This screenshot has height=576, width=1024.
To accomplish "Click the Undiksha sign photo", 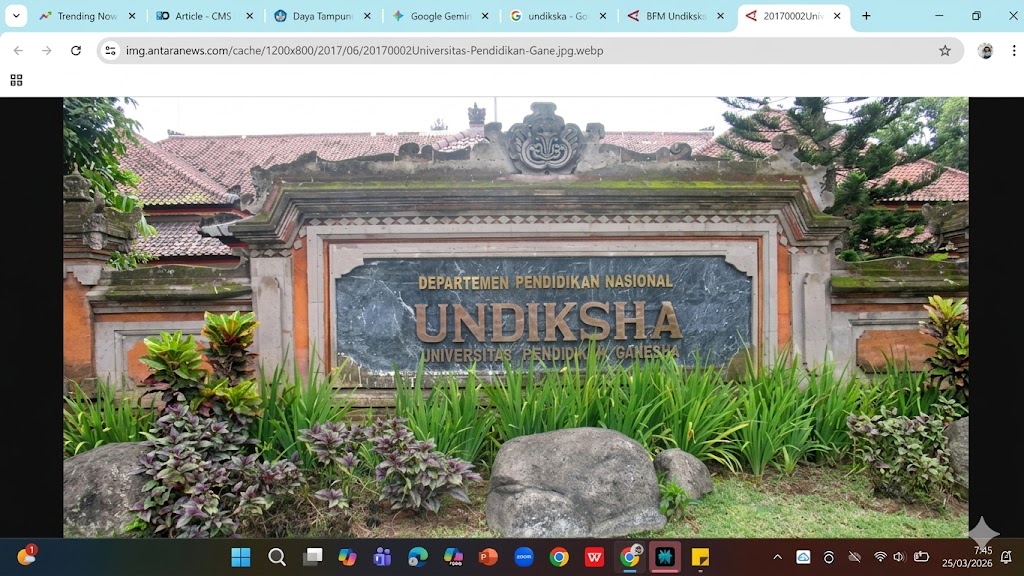I will (516, 317).
